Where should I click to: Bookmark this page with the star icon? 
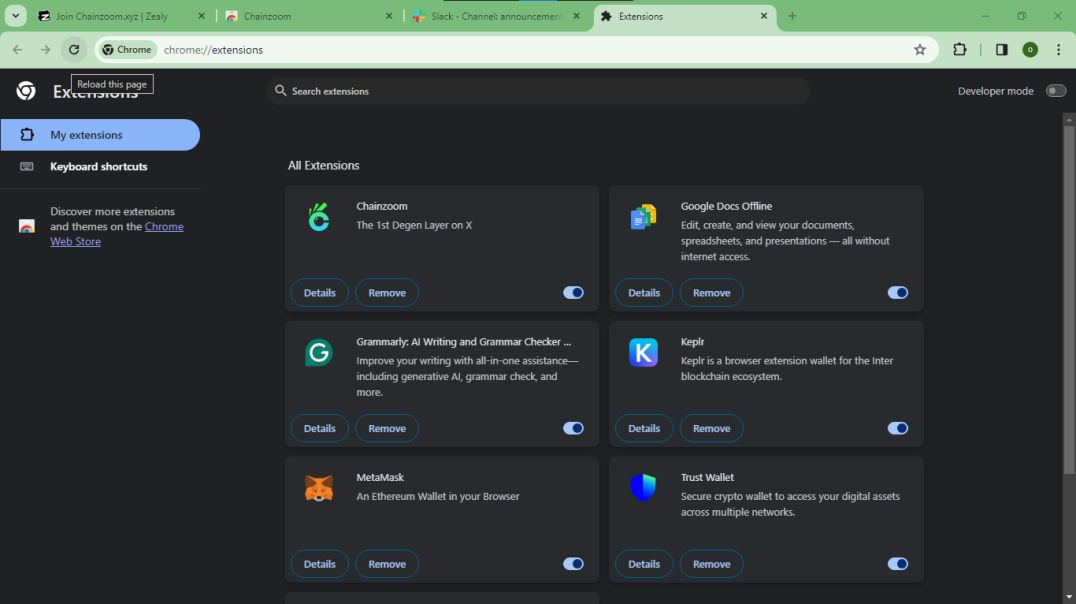920,49
